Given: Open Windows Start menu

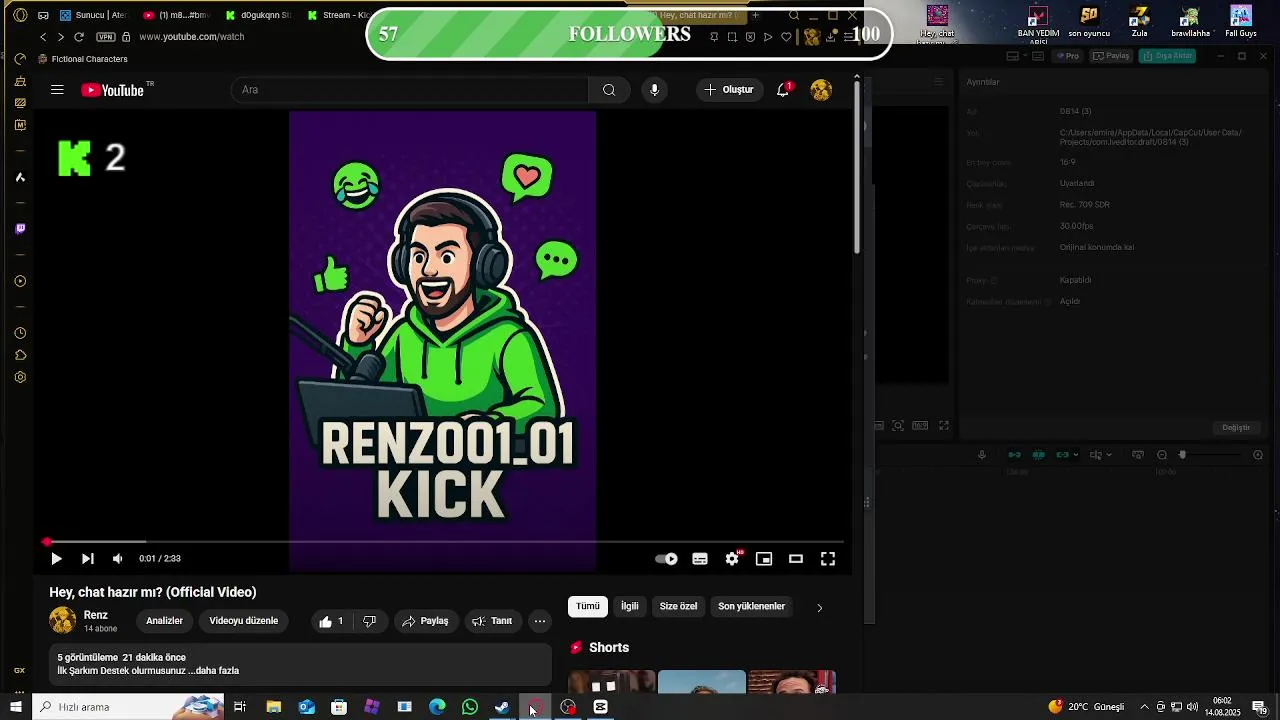Looking at the screenshot, I should tap(16, 707).
